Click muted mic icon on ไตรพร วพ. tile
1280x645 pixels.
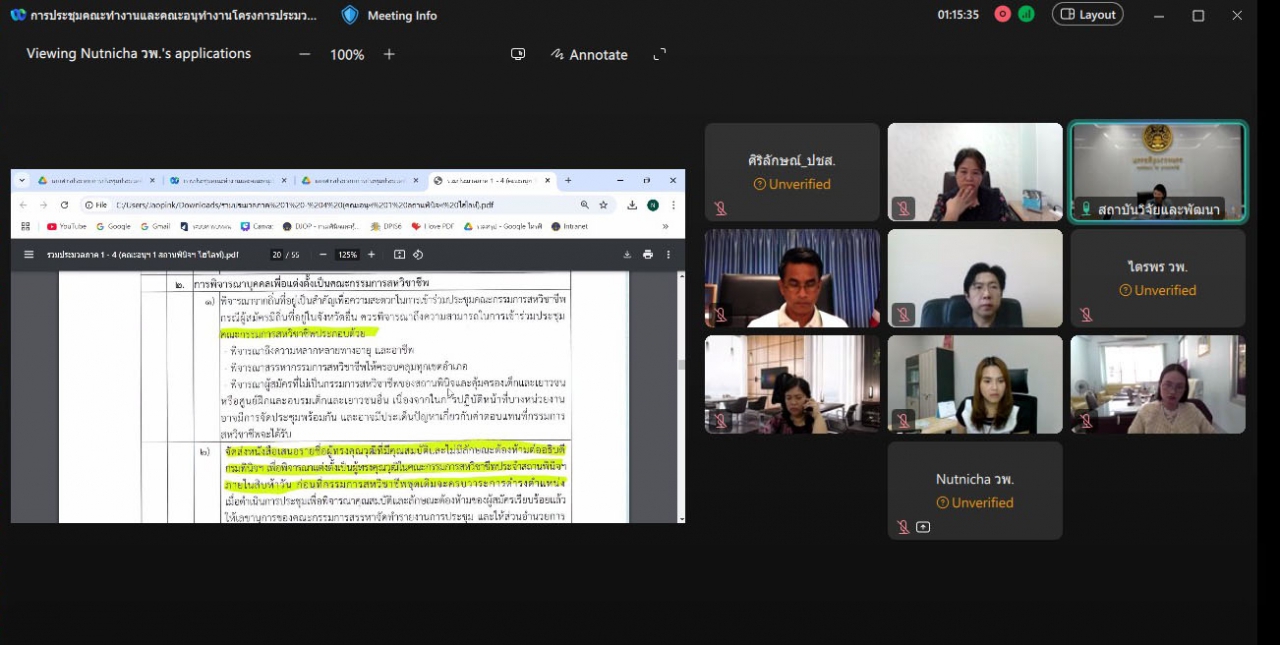(x=1086, y=314)
